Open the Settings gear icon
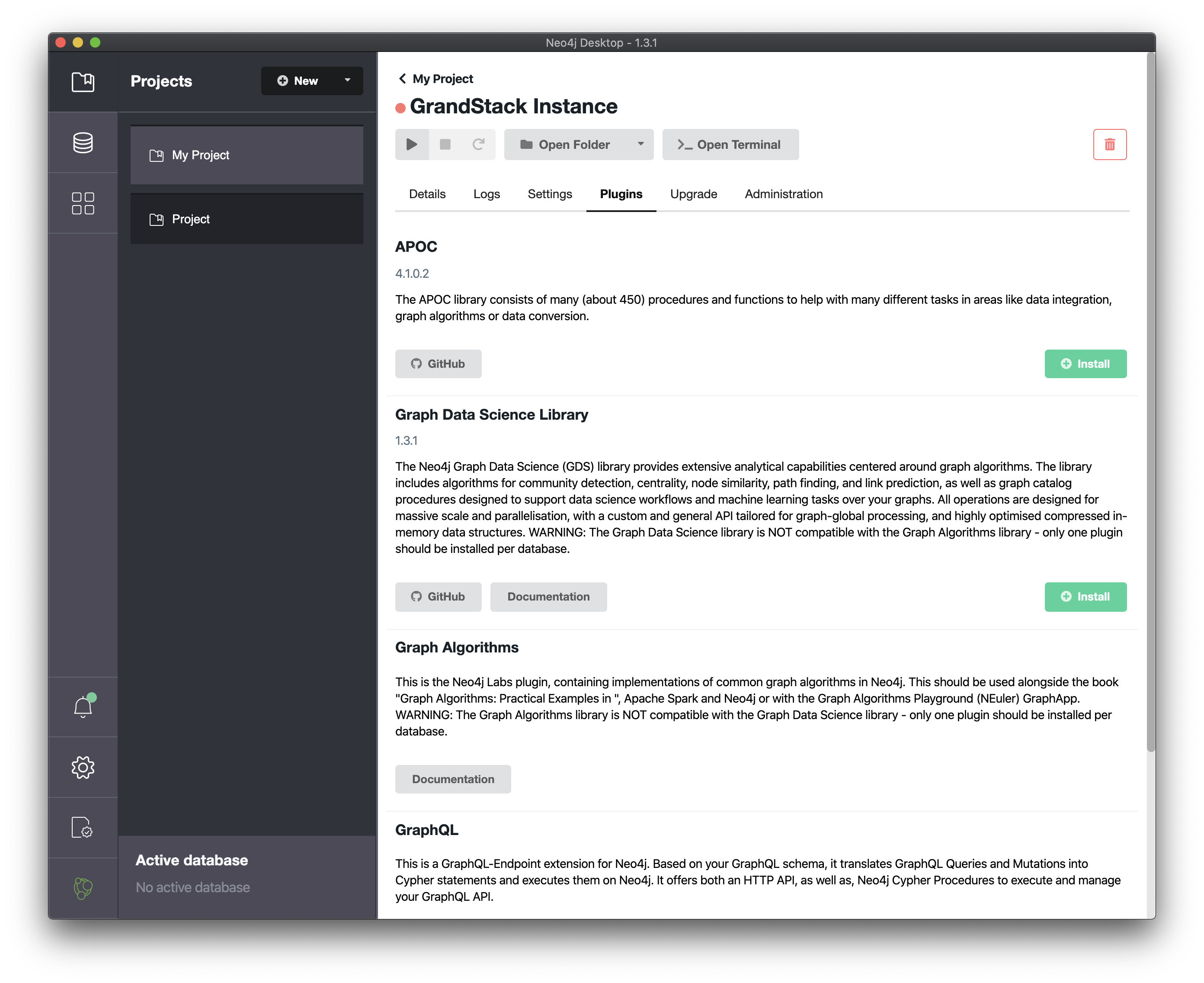Image resolution: width=1204 pixels, height=983 pixels. coord(83,767)
